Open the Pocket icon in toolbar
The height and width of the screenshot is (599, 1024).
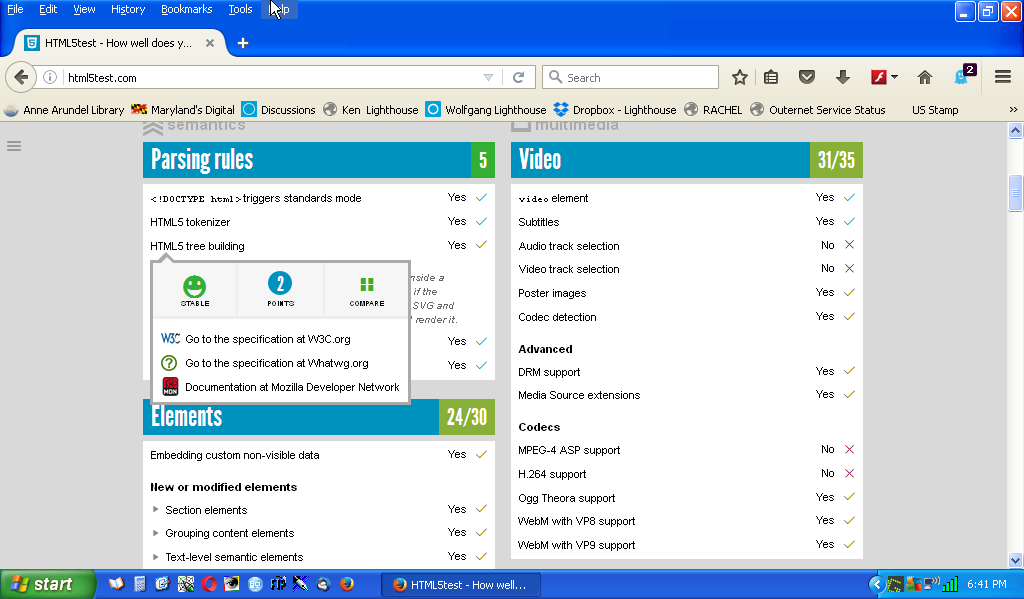click(807, 77)
